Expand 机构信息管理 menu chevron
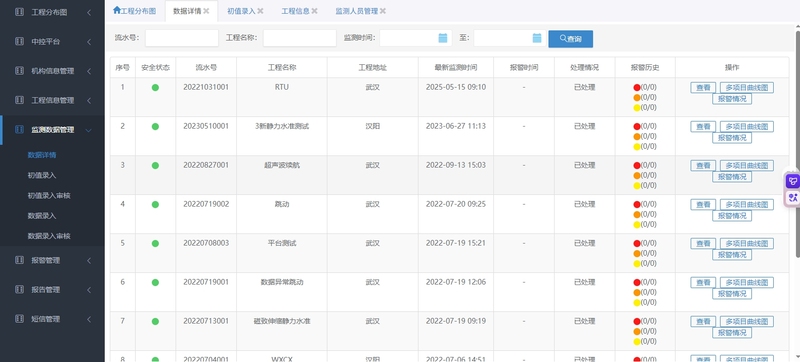800x362 pixels. 89,71
